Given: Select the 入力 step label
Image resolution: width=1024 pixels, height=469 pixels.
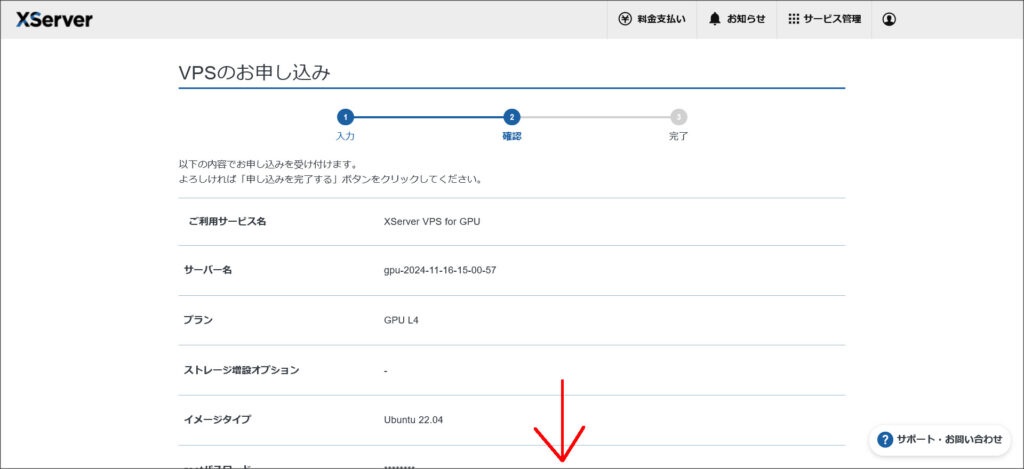Looking at the screenshot, I should click(345, 136).
